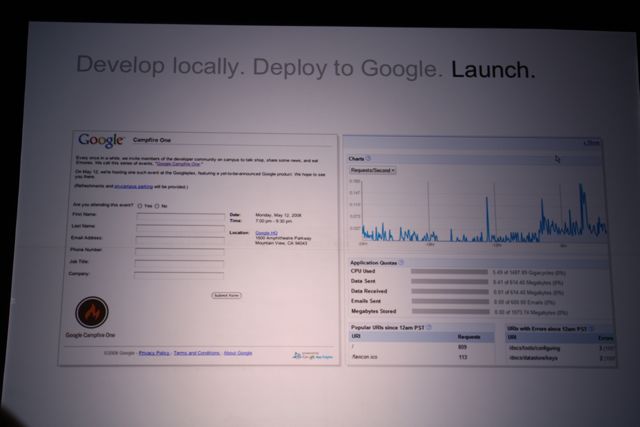Click the /docs/datastore/keys error URI
640x427 pixels.
click(x=533, y=358)
